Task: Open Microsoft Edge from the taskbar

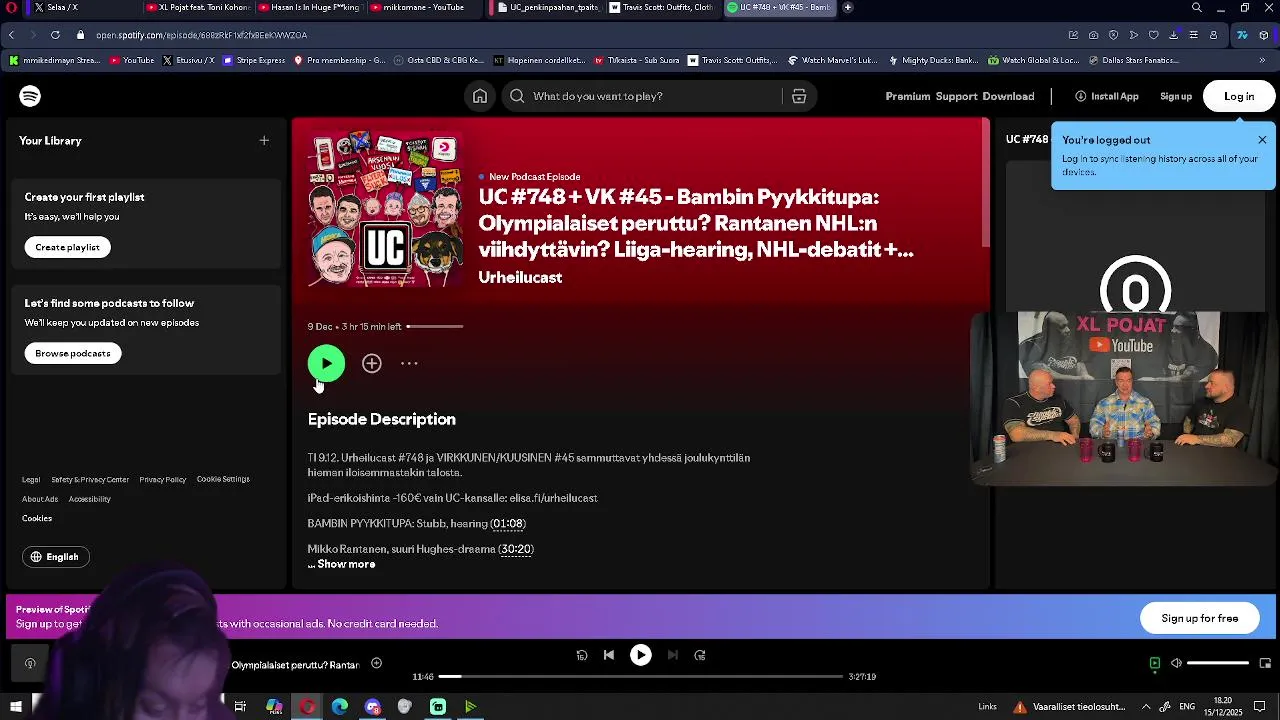Action: pyautogui.click(x=339, y=706)
